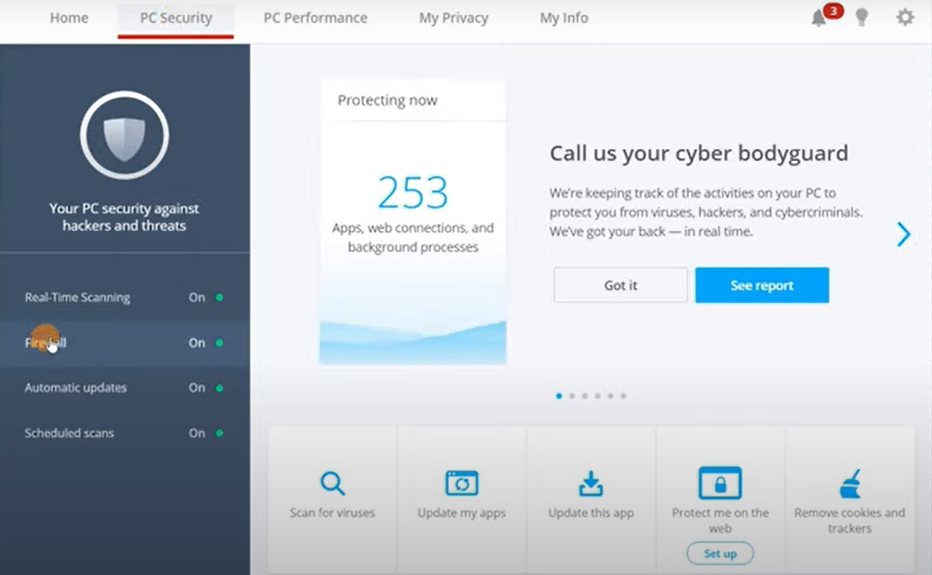The image size is (932, 575).
Task: Open the My Privacy tab
Action: click(454, 18)
